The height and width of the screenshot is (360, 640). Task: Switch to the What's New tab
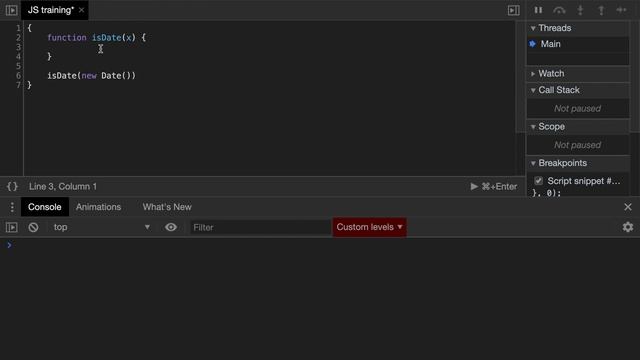167,207
